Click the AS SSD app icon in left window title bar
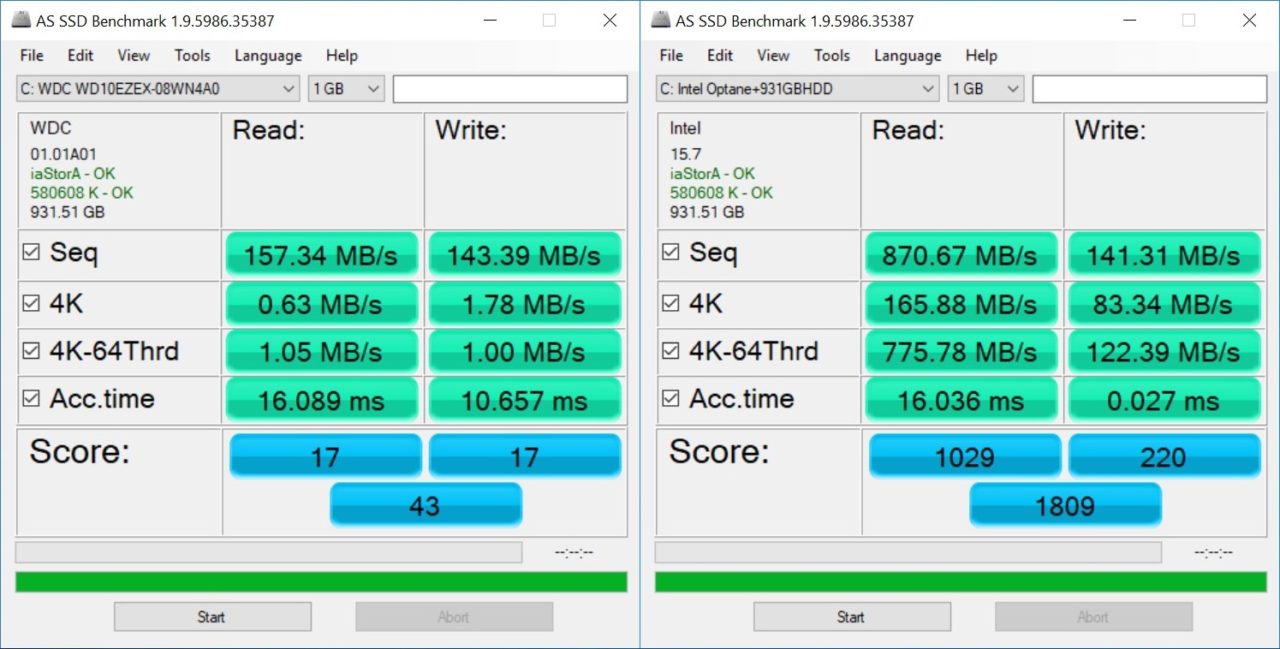 (x=21, y=20)
